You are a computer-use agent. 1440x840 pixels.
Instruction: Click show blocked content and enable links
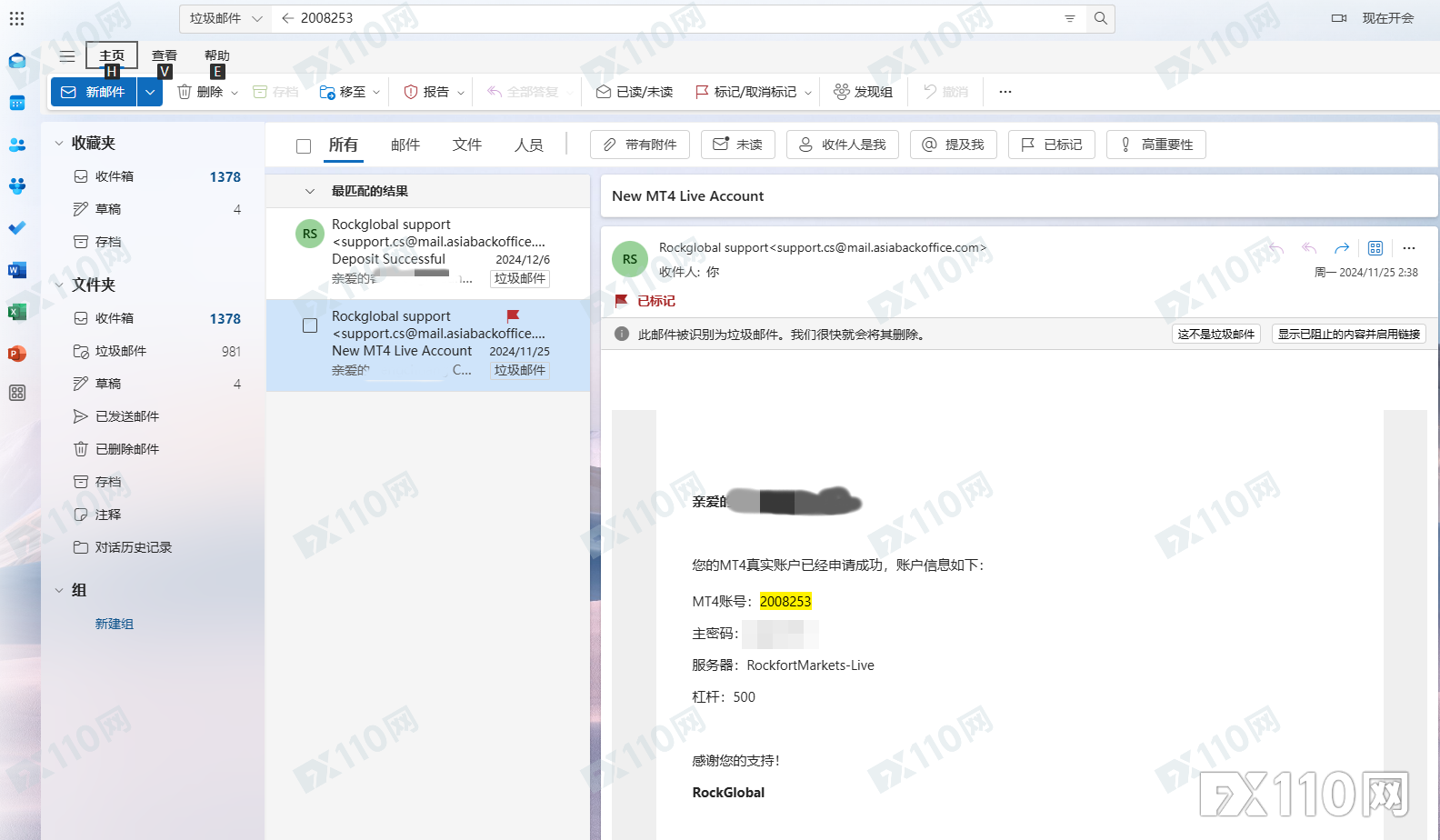(1349, 335)
